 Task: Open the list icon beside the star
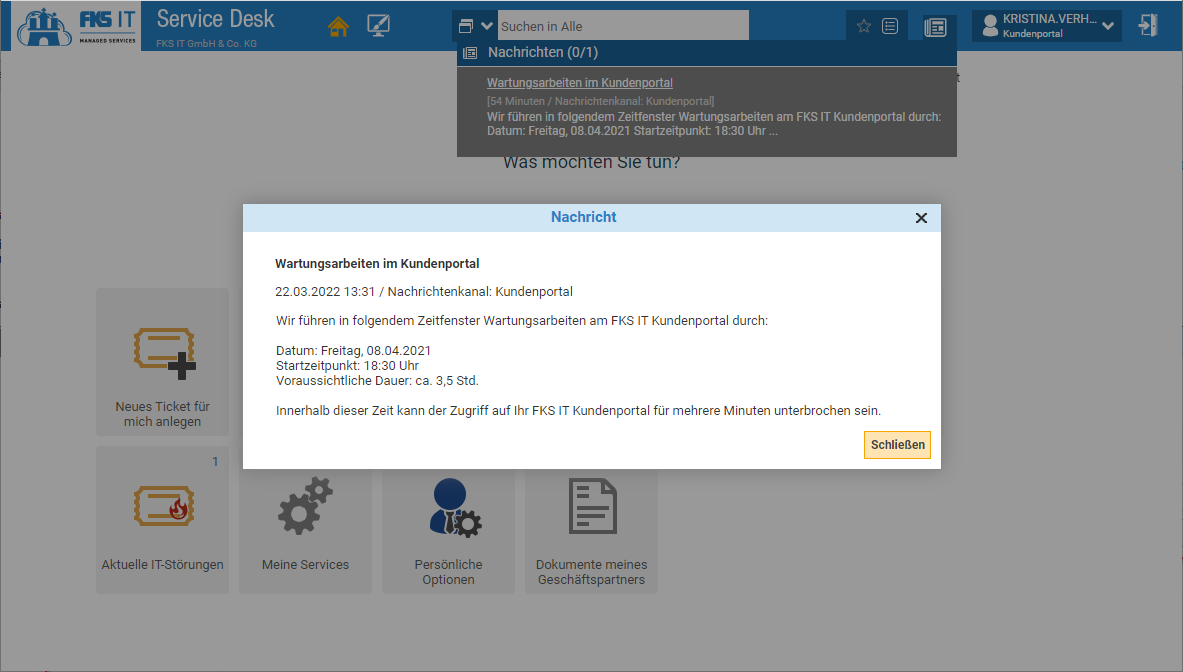(x=890, y=27)
